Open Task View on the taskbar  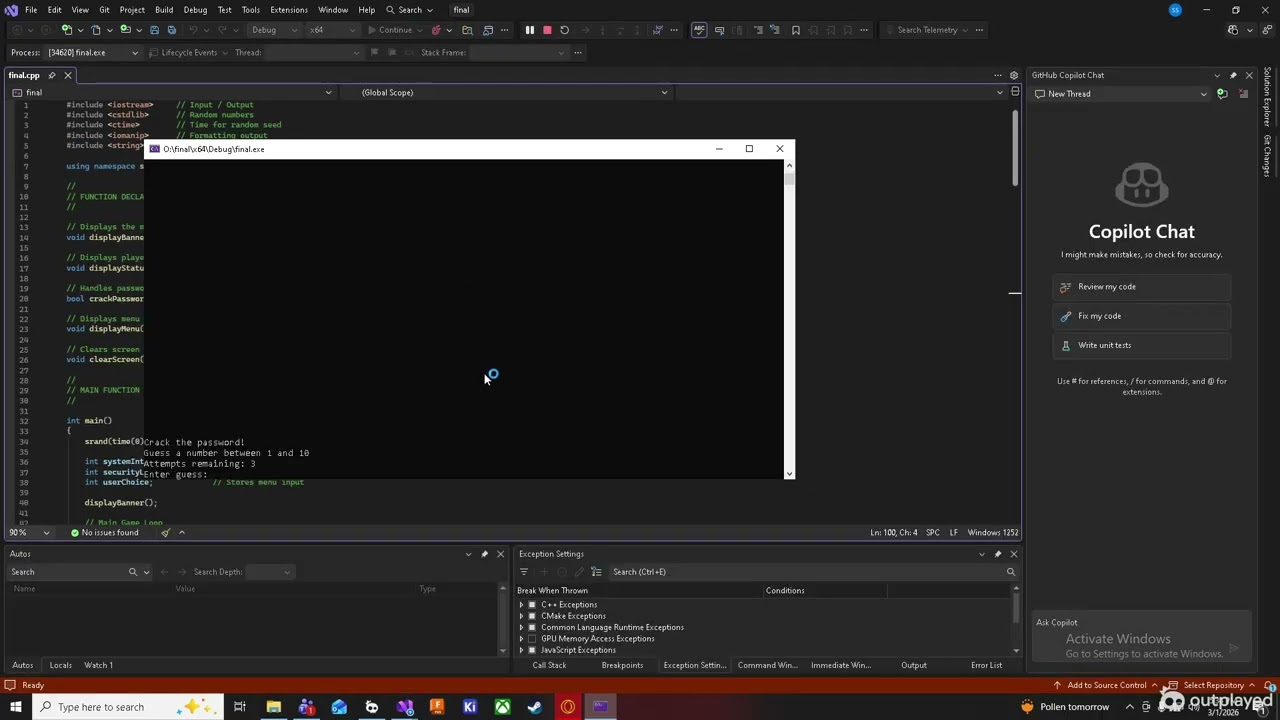[x=240, y=707]
